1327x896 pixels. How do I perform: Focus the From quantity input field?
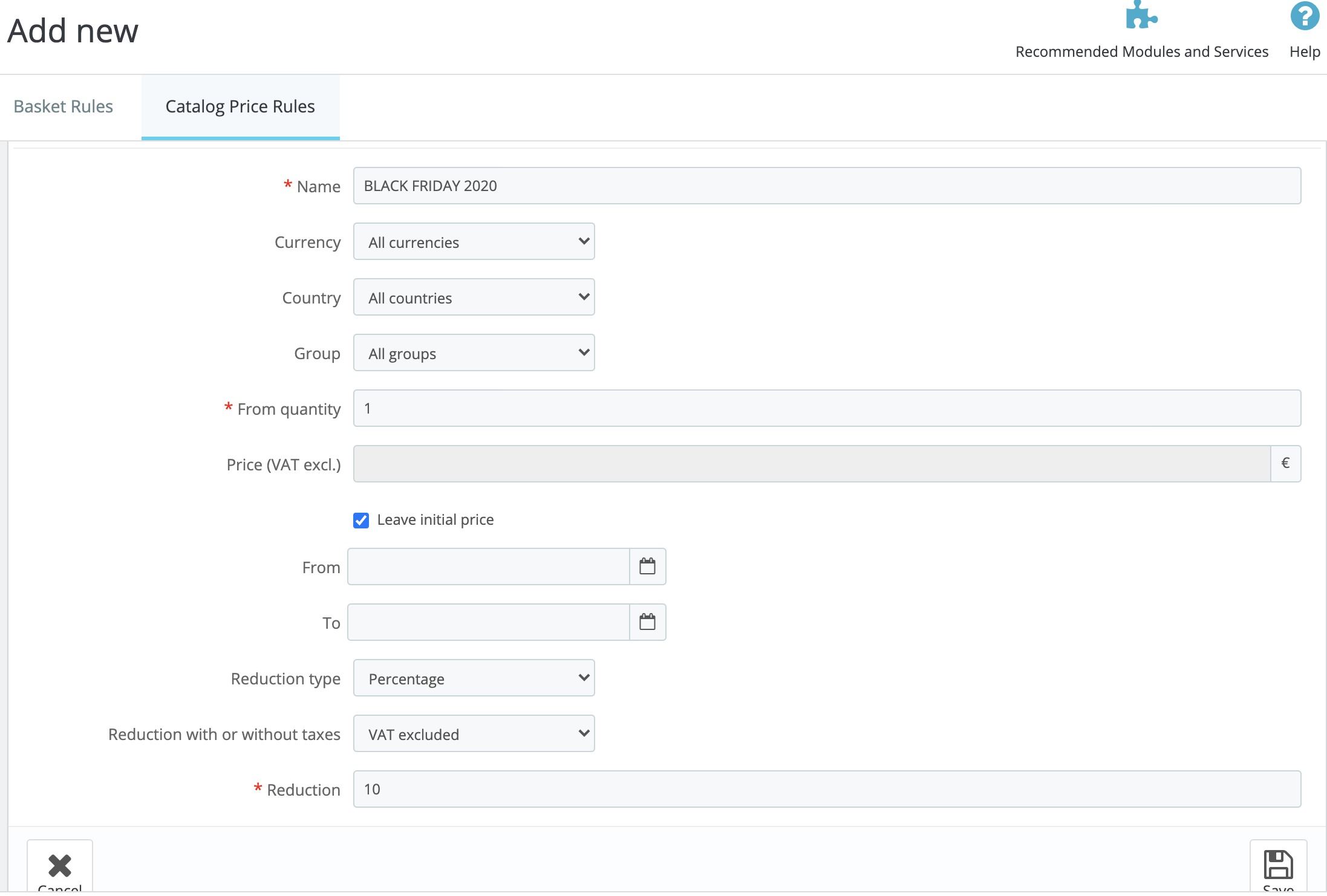[x=827, y=409]
